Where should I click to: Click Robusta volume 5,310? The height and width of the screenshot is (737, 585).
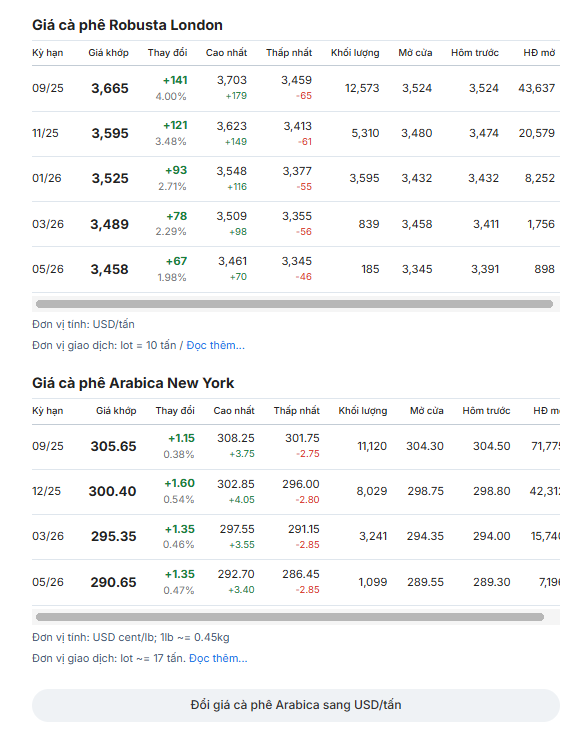click(365, 133)
